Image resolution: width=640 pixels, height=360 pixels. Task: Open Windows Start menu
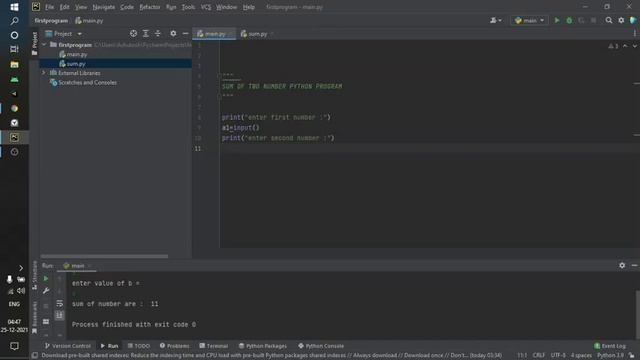(x=14, y=7)
